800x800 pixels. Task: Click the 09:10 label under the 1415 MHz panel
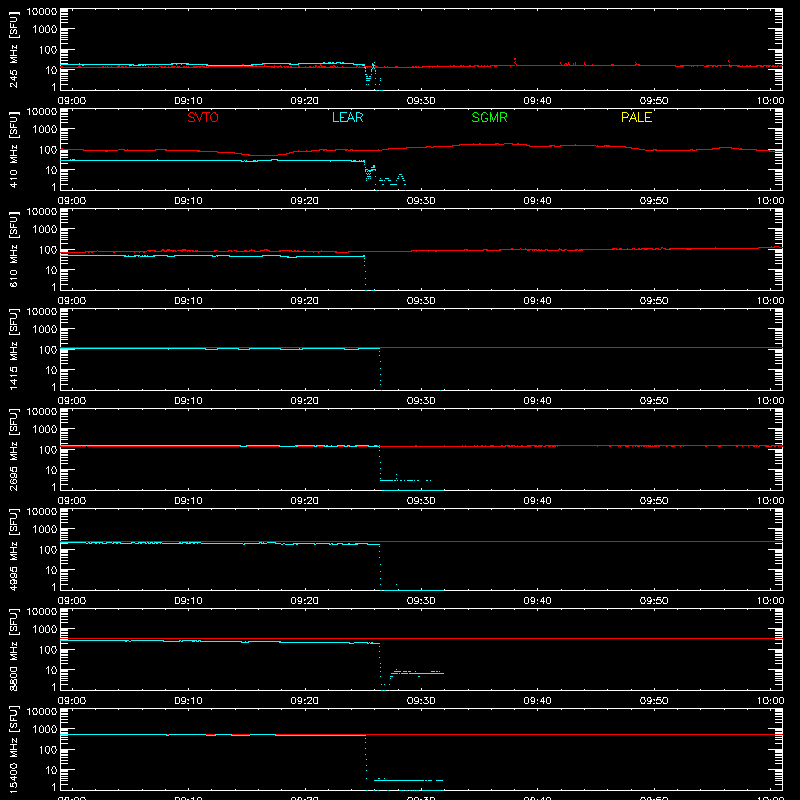[x=188, y=401]
